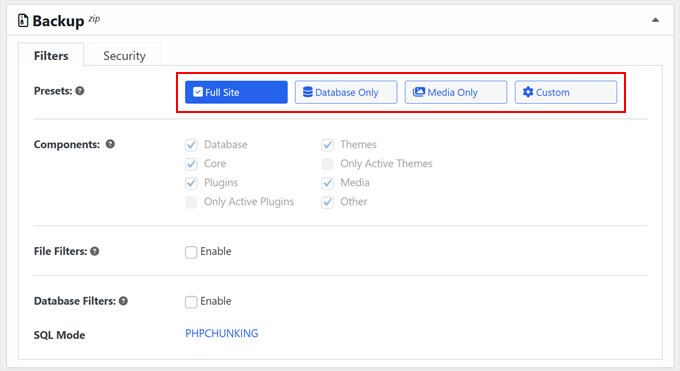This screenshot has width=680, height=371.
Task: Uncheck the Media component checkbox
Action: [x=327, y=183]
